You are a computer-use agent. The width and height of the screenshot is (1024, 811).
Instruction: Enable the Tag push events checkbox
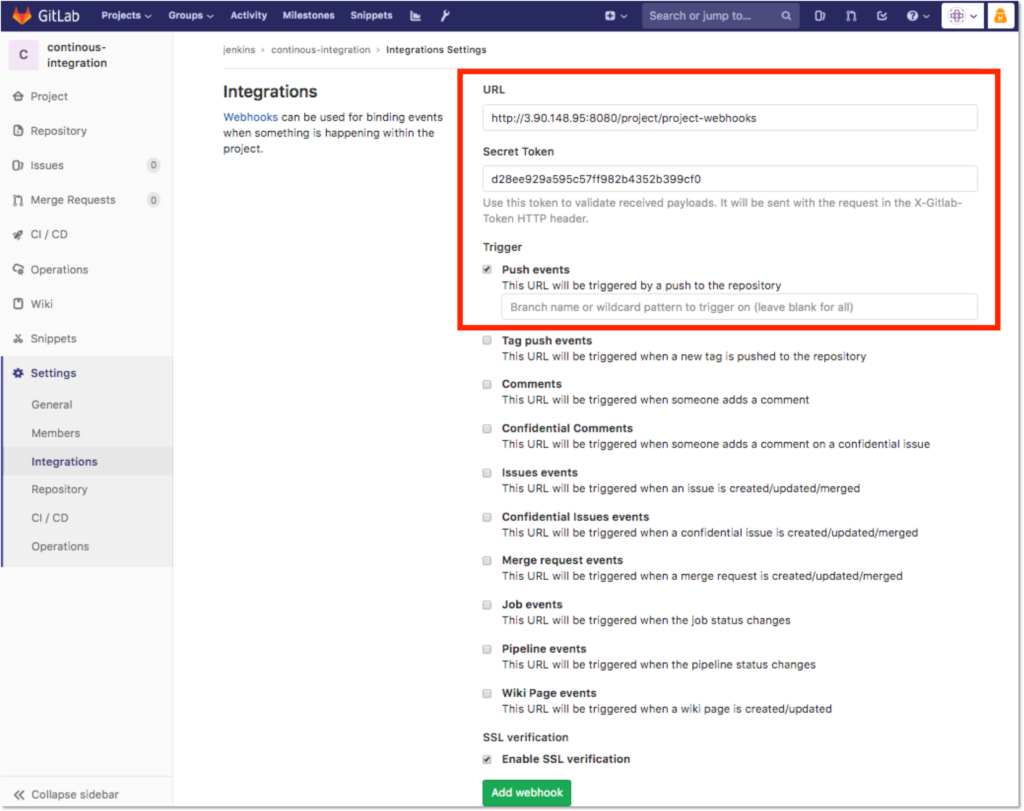487,340
